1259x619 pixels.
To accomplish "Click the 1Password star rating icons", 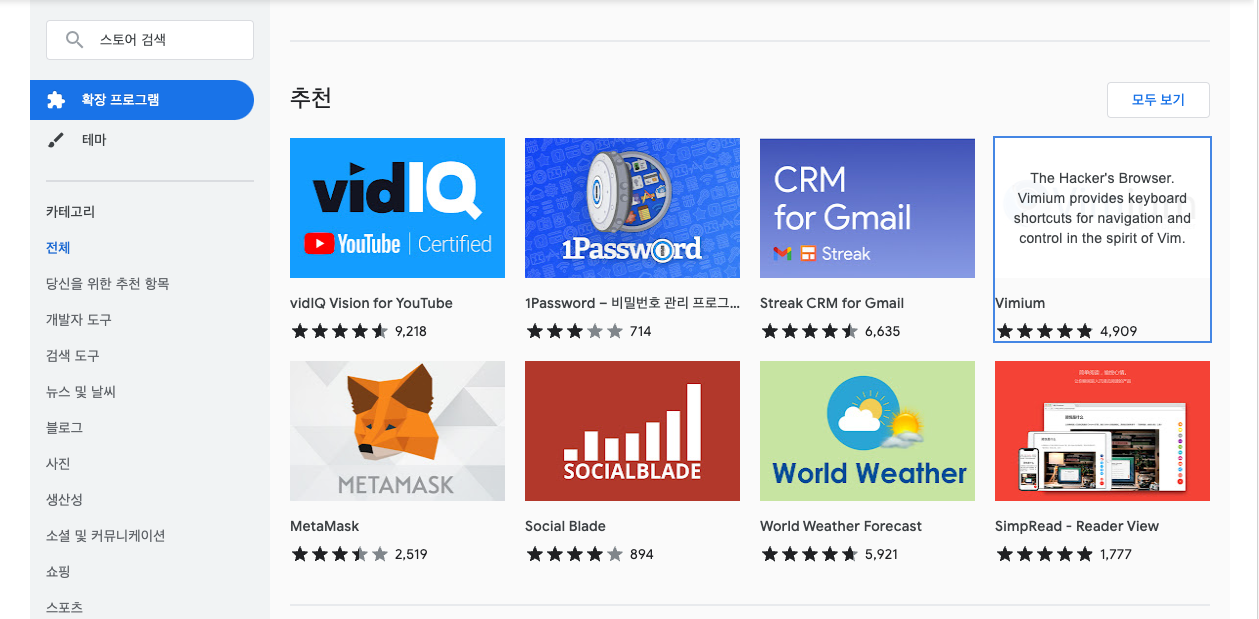I will (575, 331).
